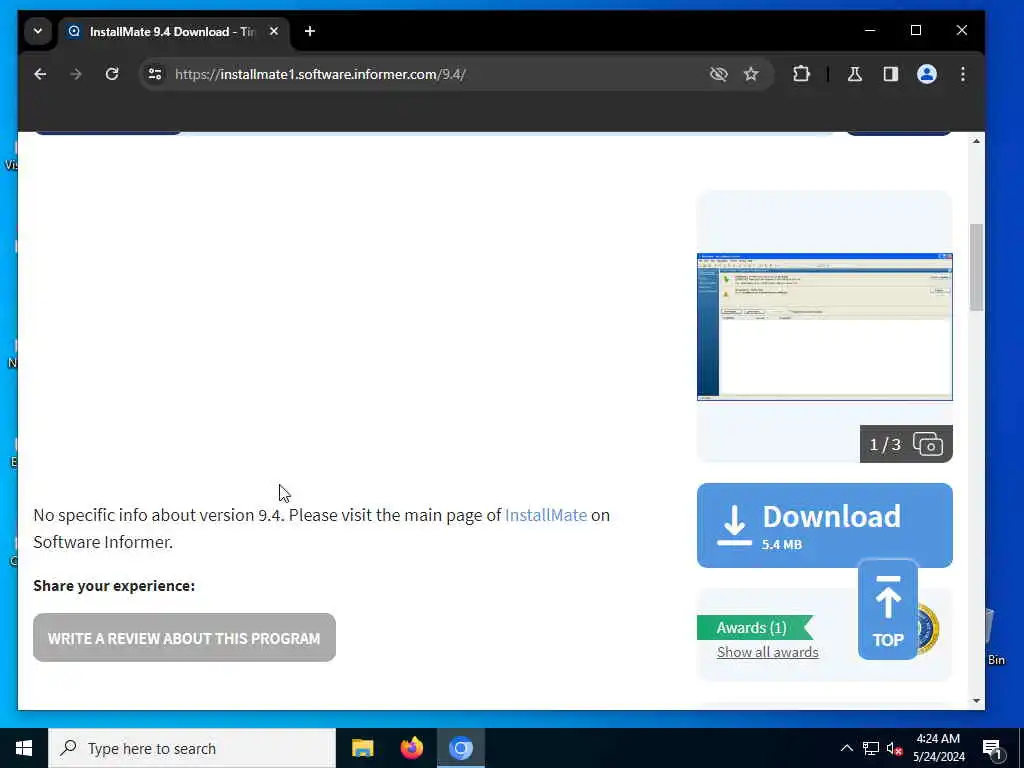Open the 1 / 3 screenshot gallery icon
This screenshot has height=768, width=1024.
906,444
